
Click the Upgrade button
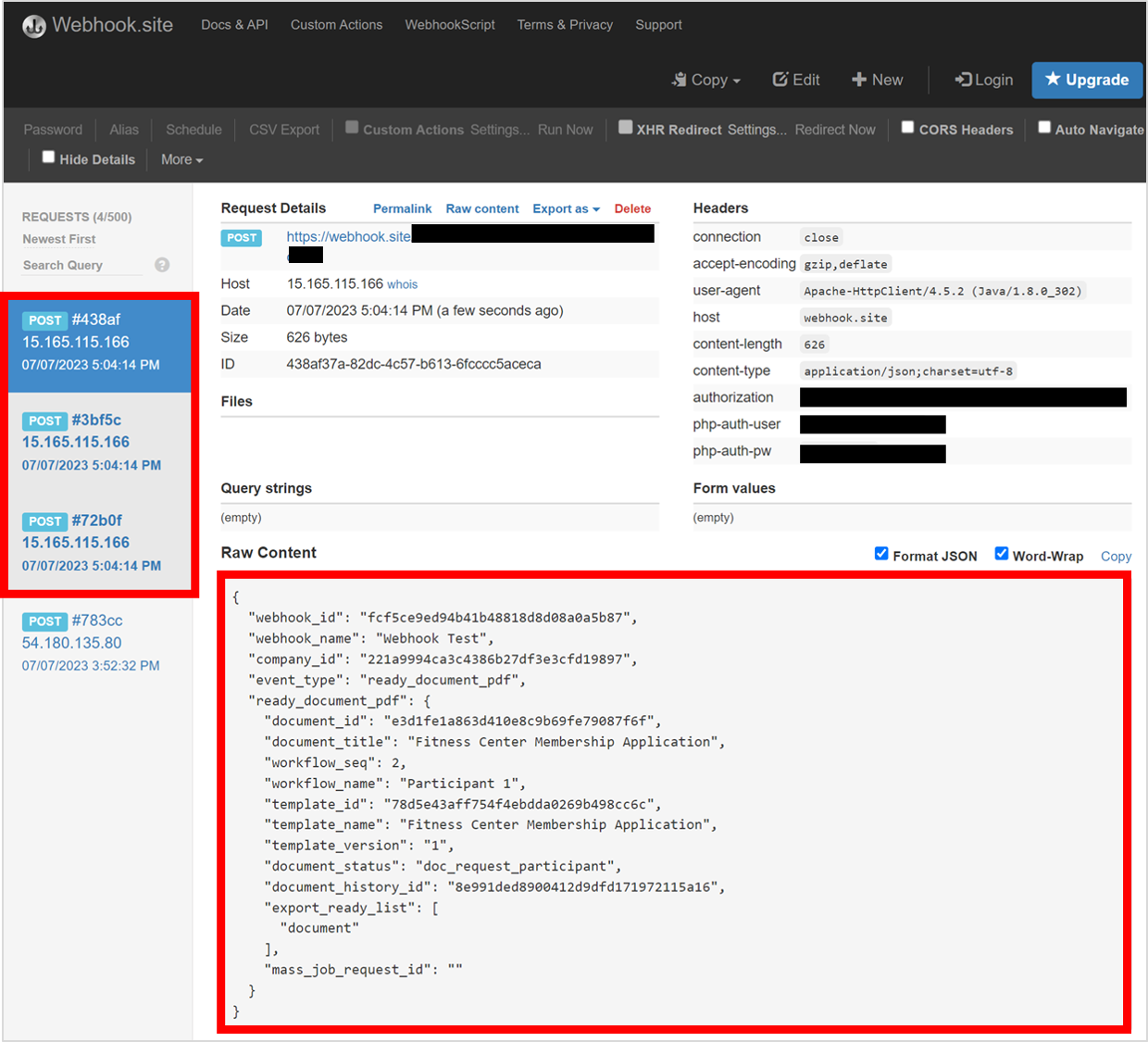point(1087,80)
